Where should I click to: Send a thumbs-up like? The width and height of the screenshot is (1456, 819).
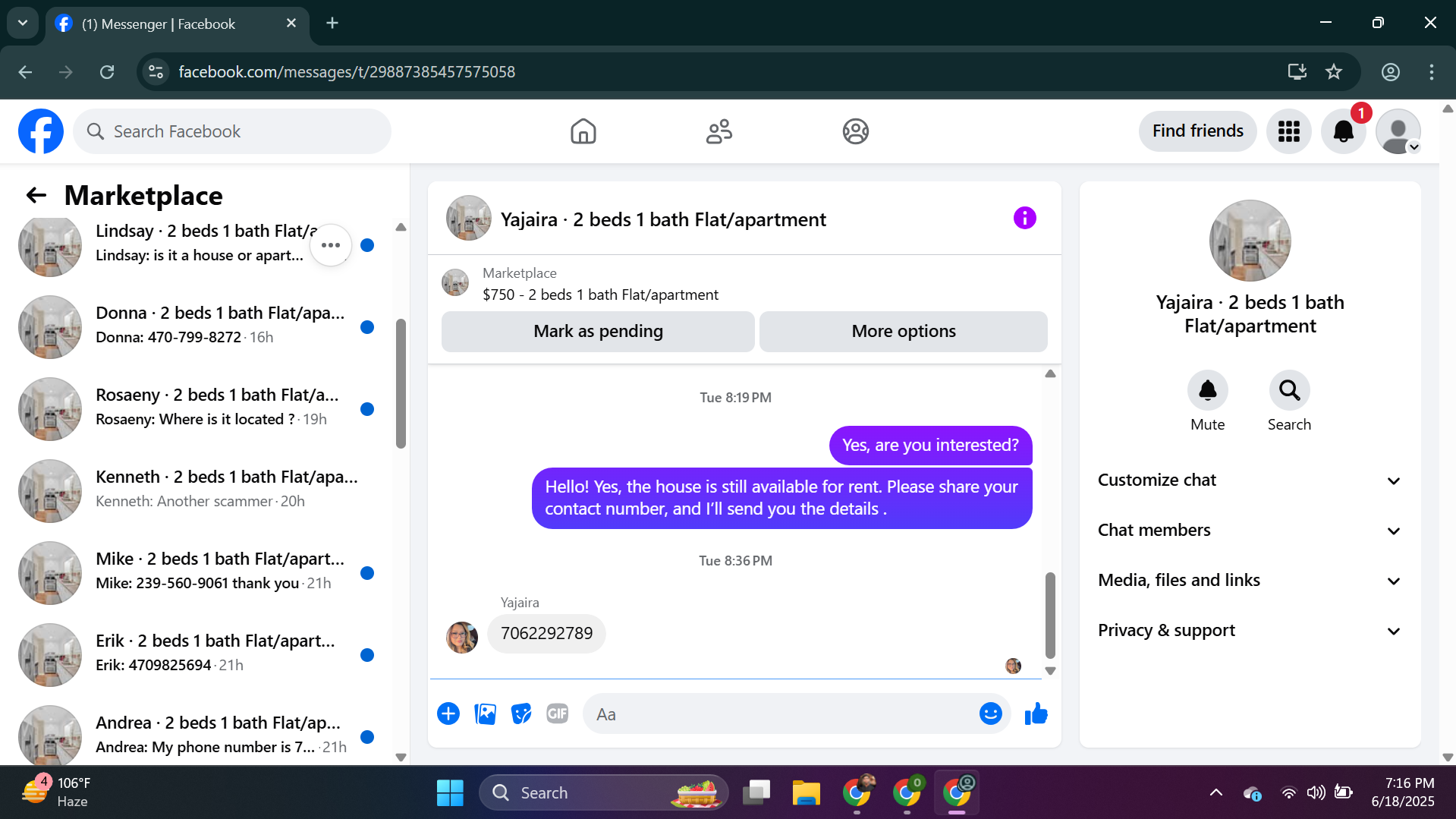click(x=1036, y=714)
